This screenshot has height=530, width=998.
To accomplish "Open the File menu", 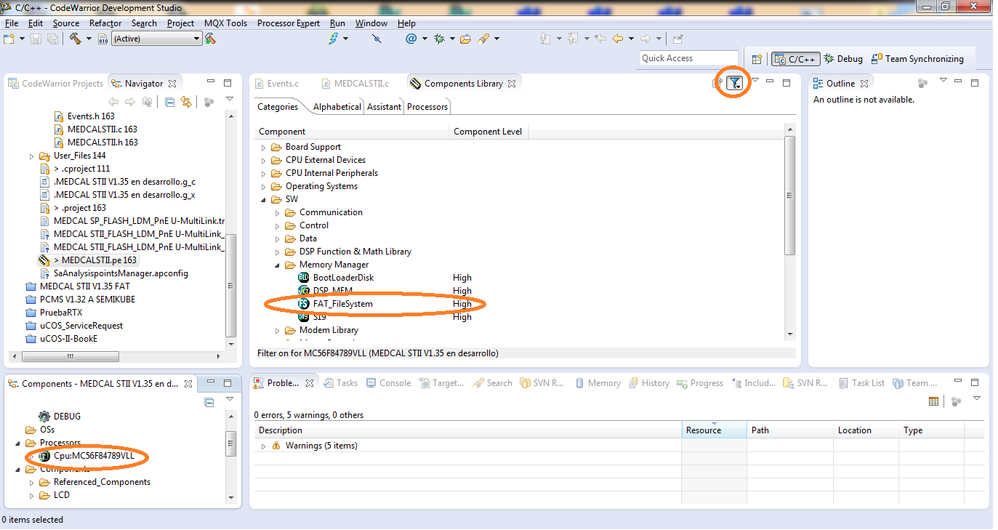I will point(11,24).
